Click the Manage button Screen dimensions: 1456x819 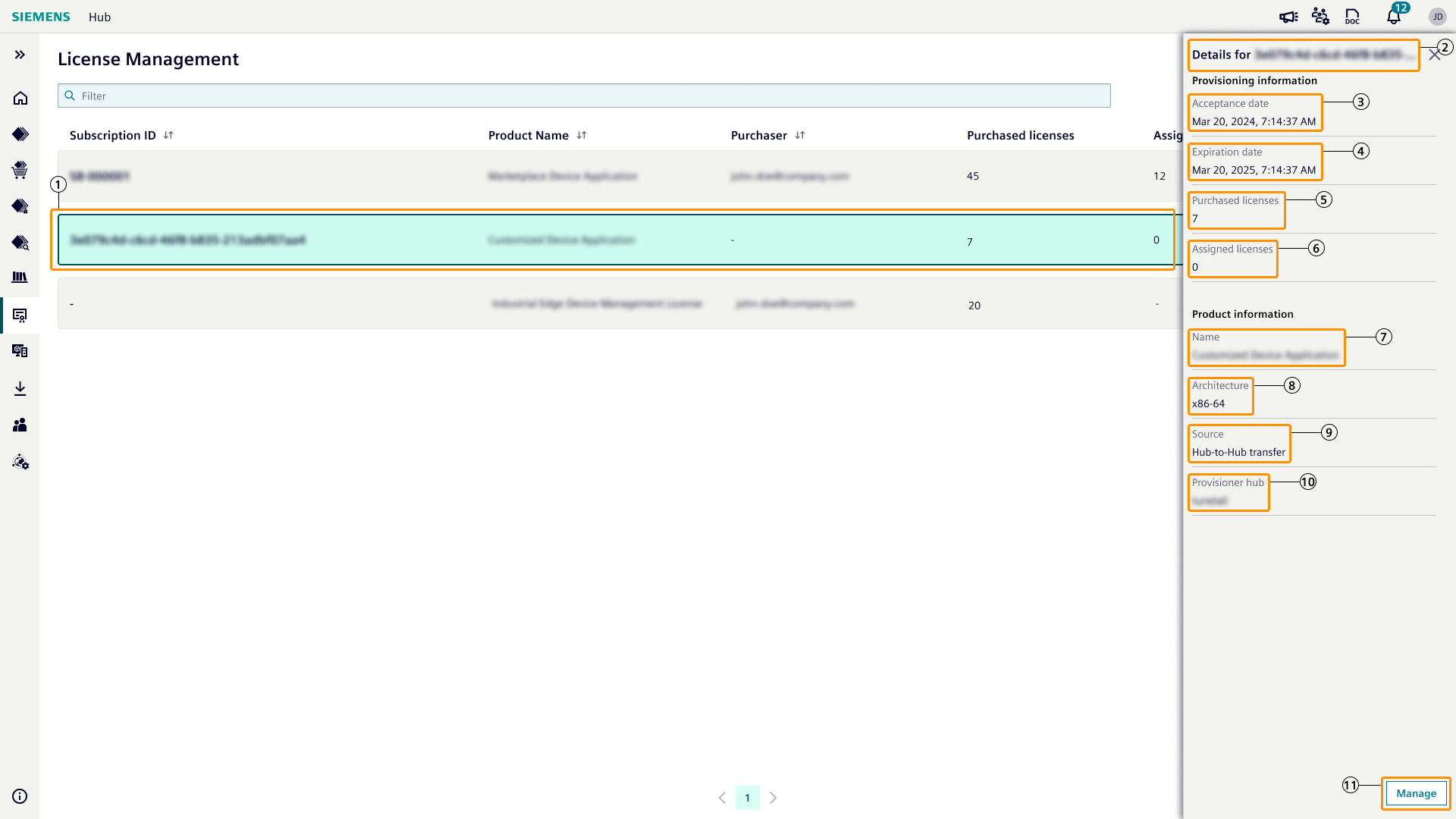click(1416, 793)
